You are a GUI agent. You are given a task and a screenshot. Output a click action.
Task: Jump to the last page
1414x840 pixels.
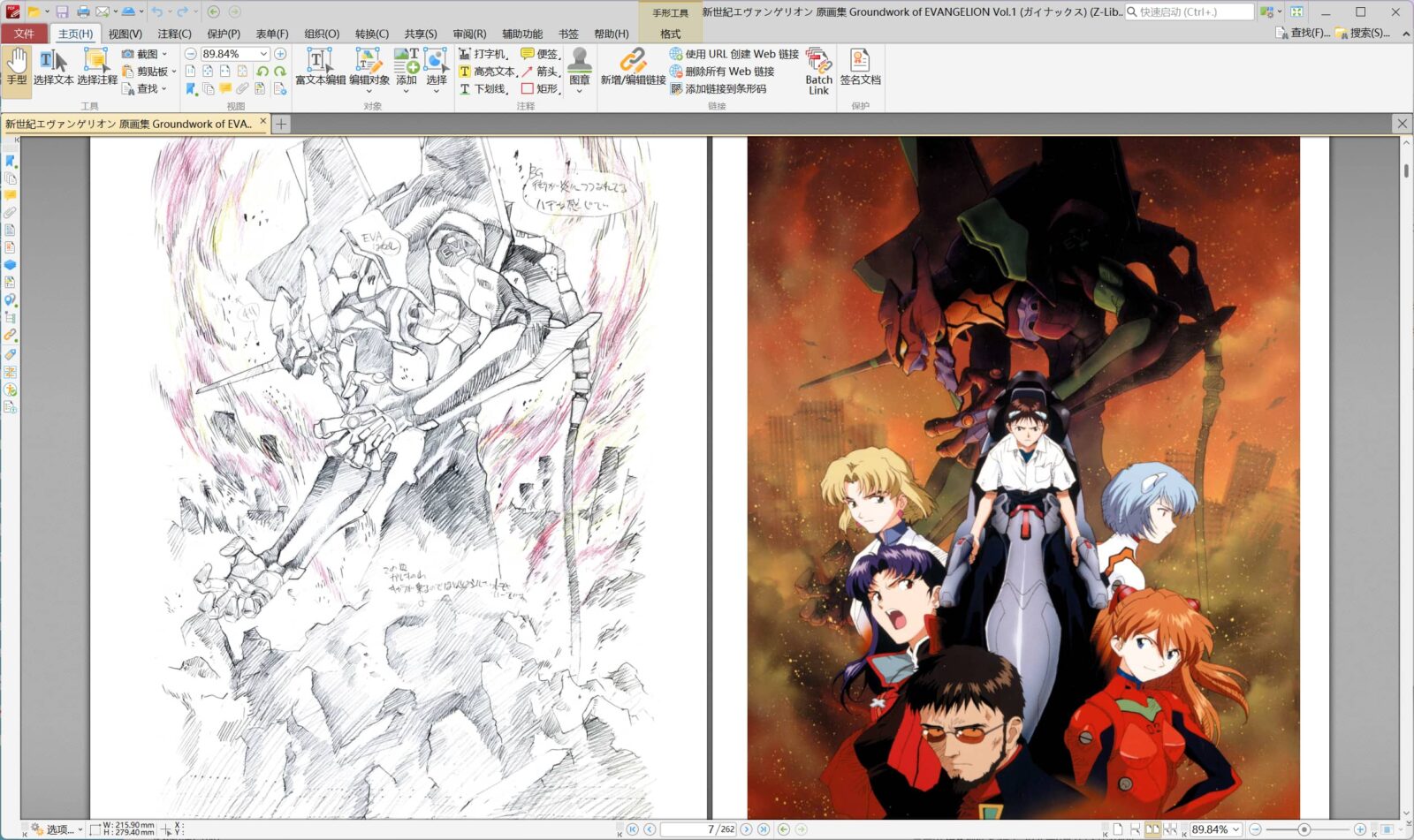764,829
